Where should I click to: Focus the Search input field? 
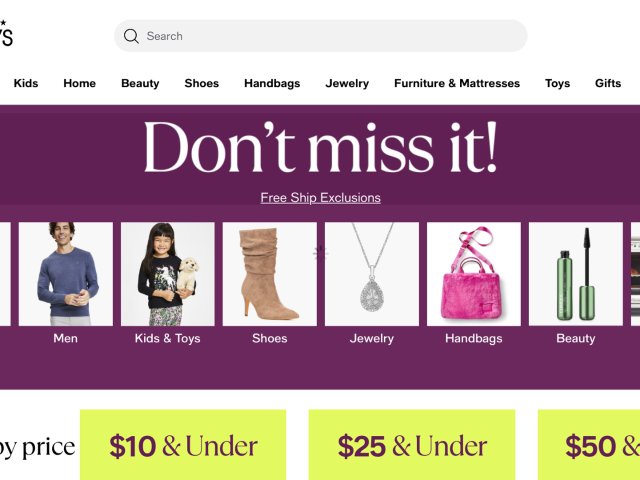coord(320,36)
